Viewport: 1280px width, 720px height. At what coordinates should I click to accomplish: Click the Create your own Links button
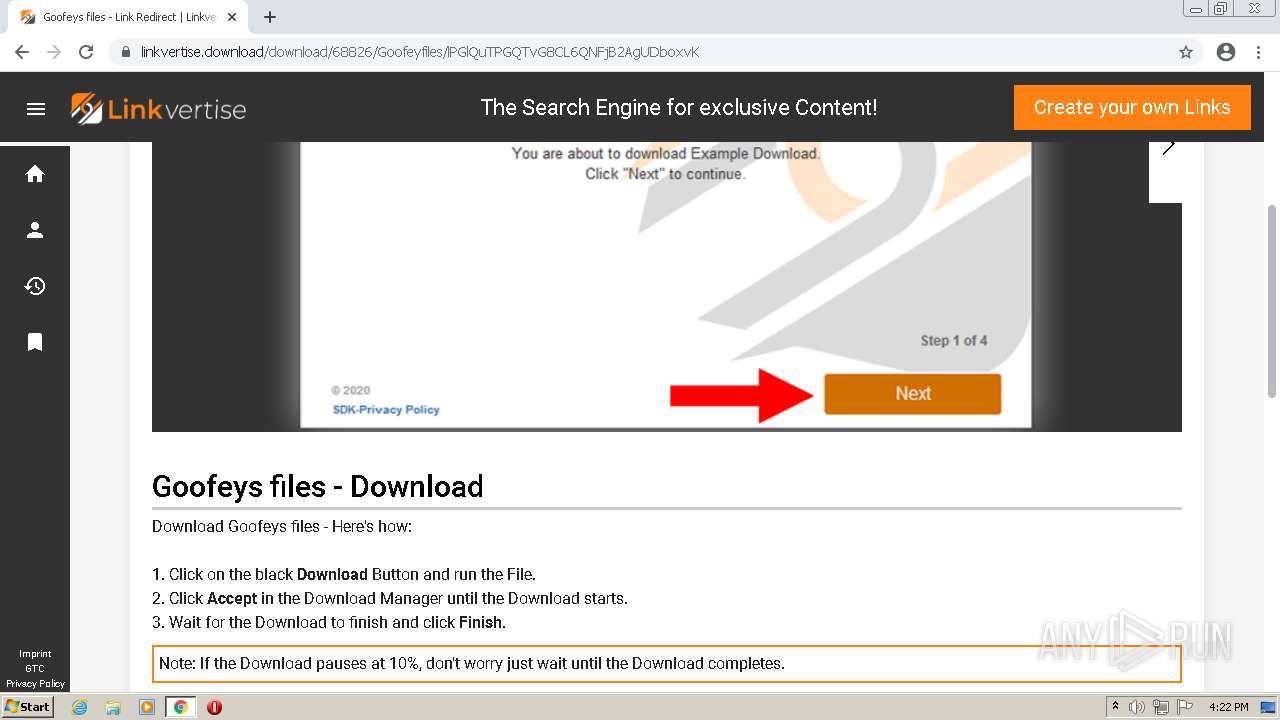click(1132, 107)
